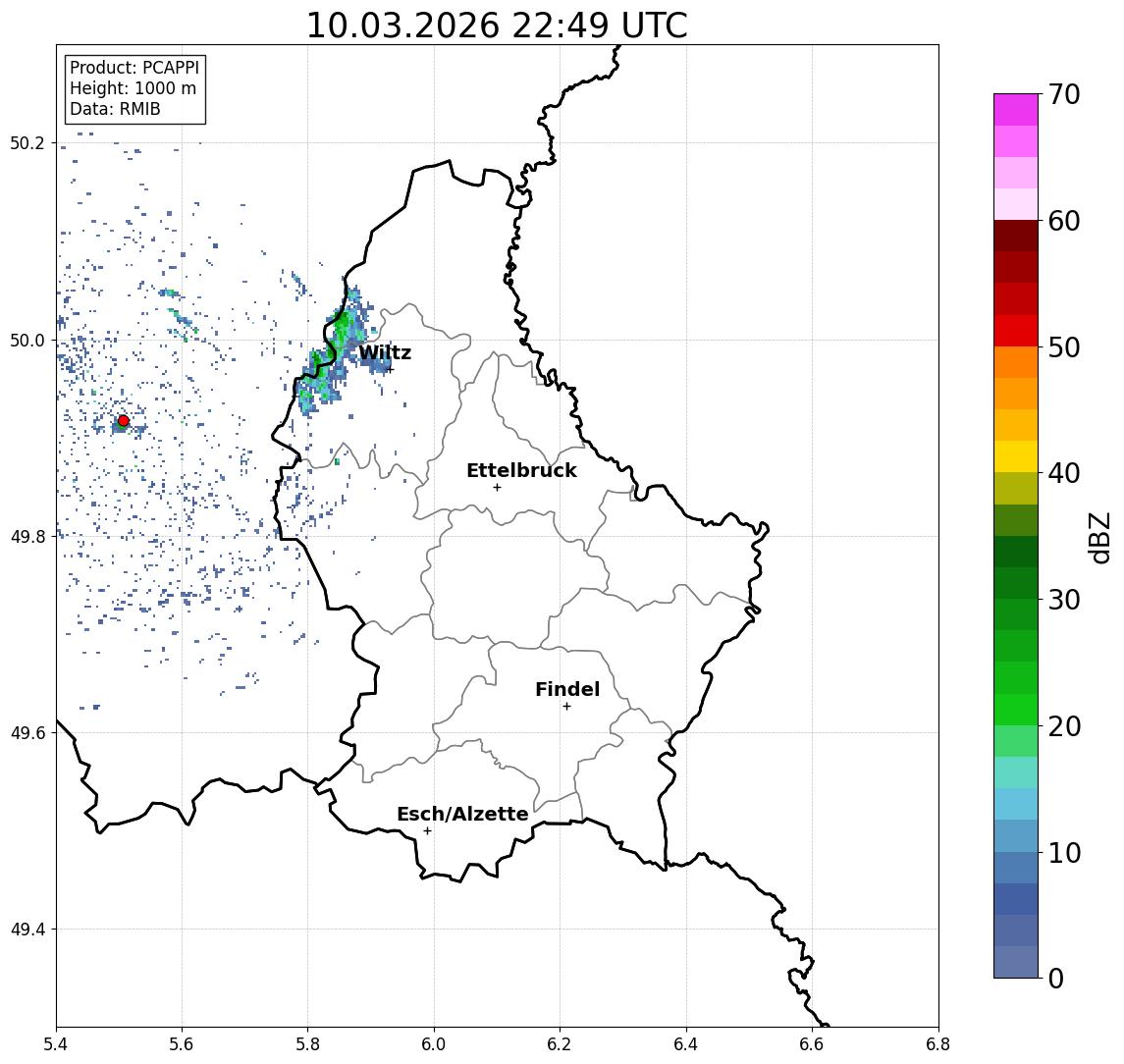Click the Wiltz city label
The image size is (1124, 1064).
point(385,352)
